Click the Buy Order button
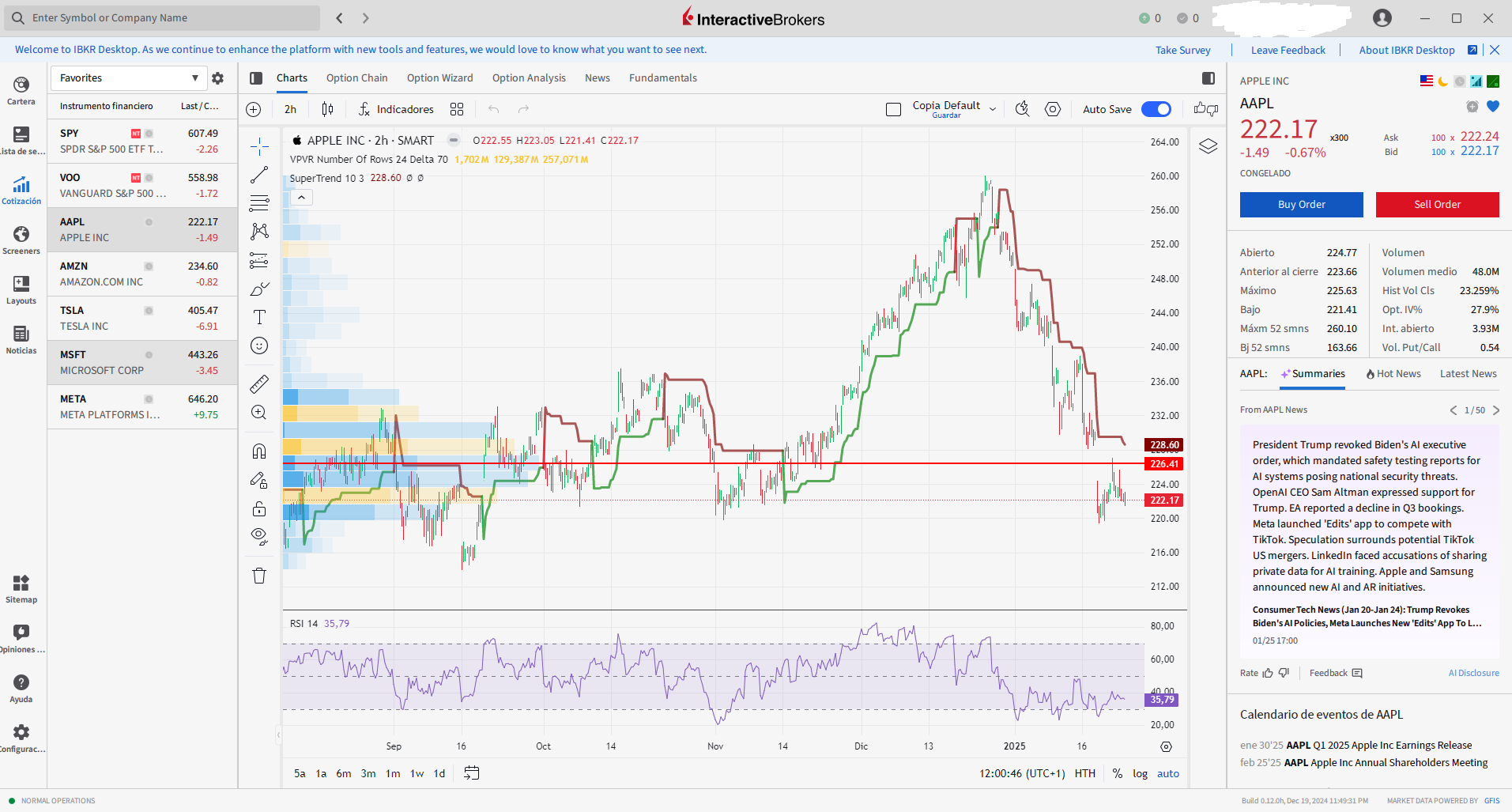 pos(1301,204)
